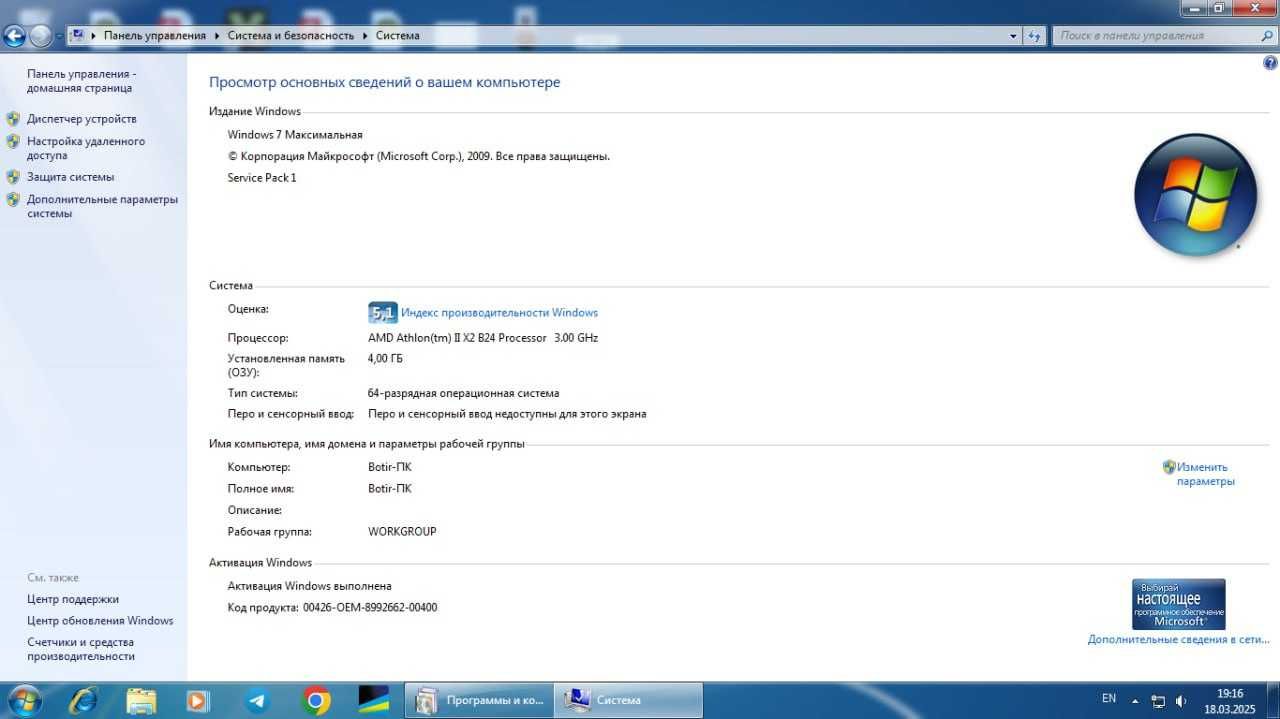The image size is (1280, 719).
Task: Click the 5,1 performance score badge
Action: point(383,313)
